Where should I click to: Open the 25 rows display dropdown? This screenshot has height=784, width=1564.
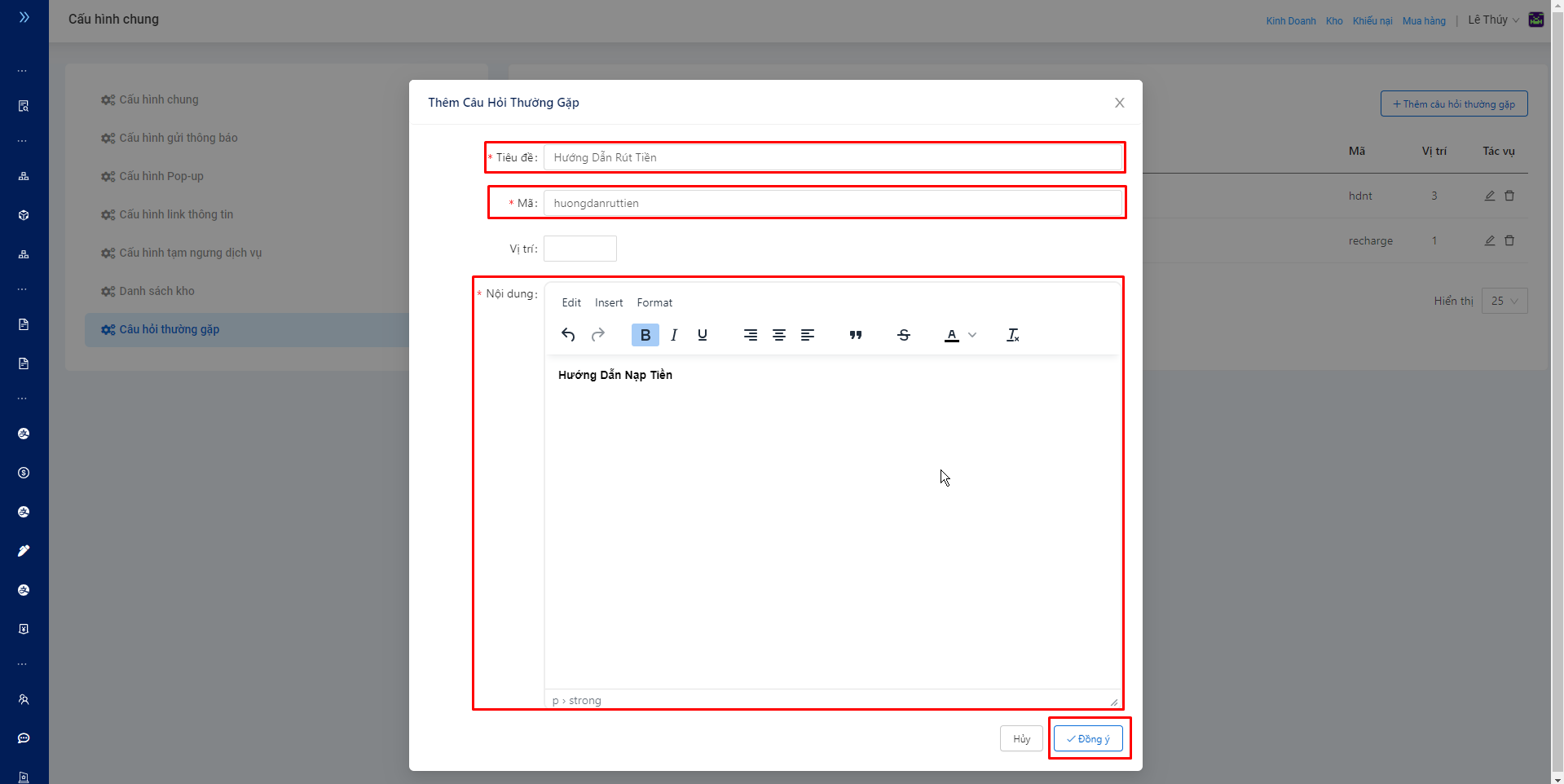(x=1505, y=301)
